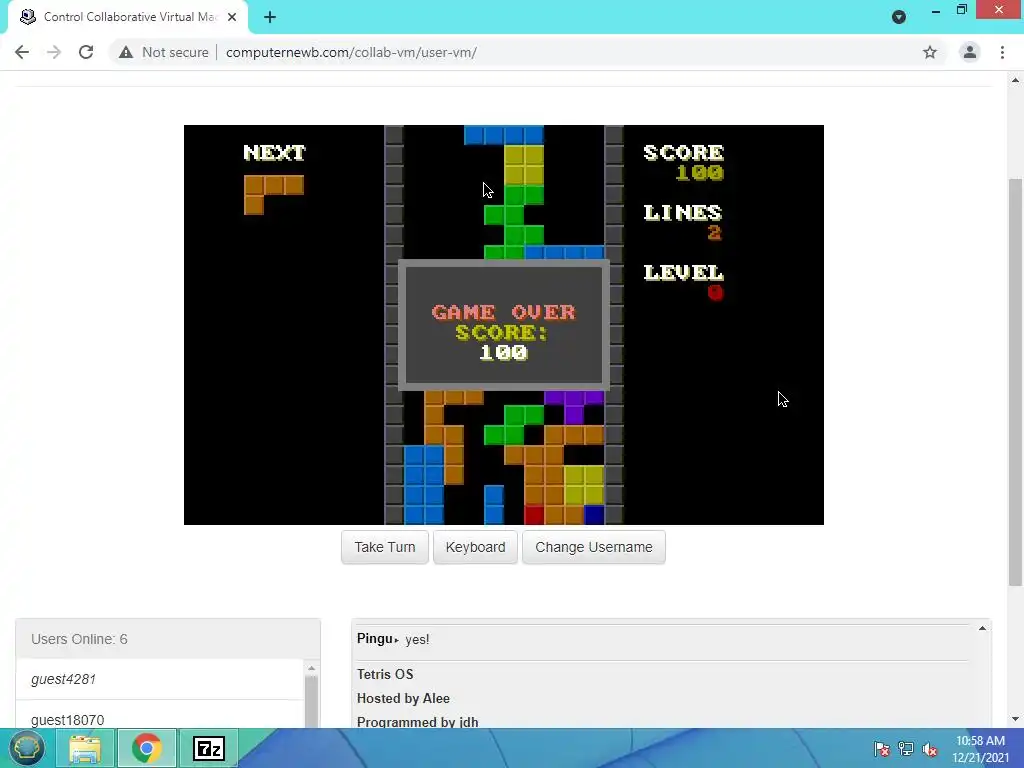Click the chat box scroll-up arrow

pos(982,628)
